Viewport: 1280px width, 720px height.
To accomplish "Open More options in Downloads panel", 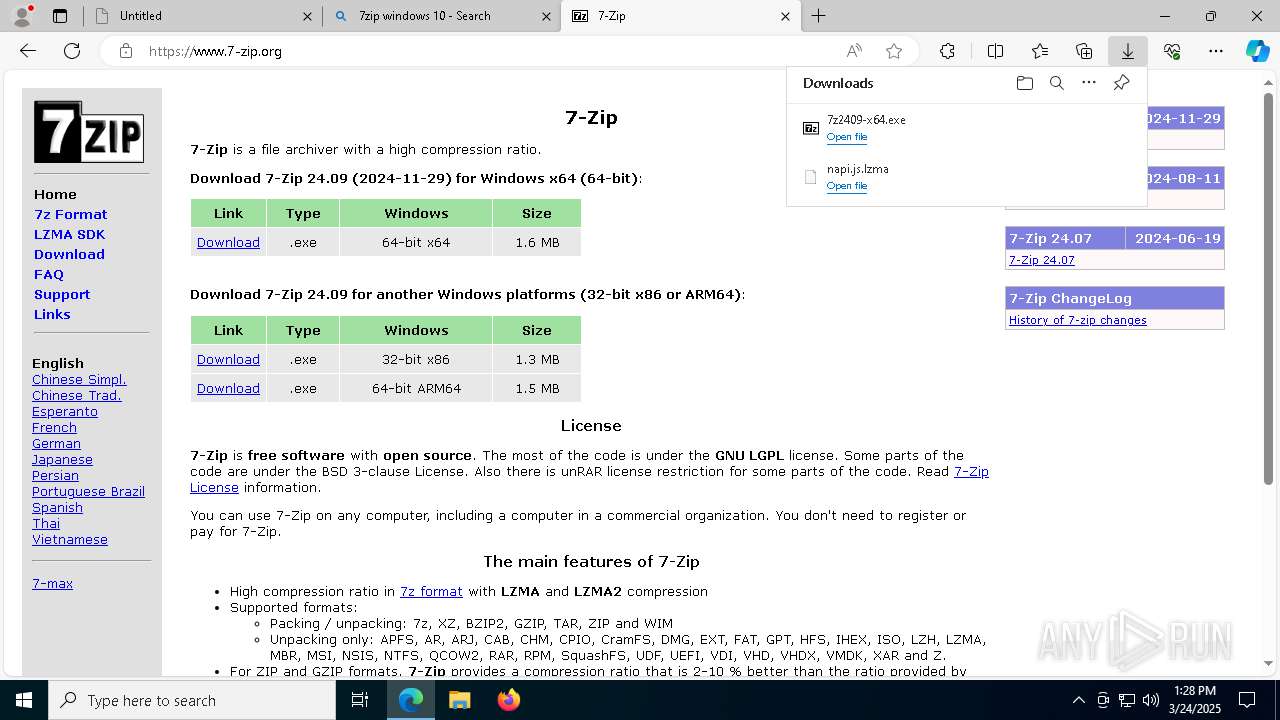I will click(x=1089, y=83).
